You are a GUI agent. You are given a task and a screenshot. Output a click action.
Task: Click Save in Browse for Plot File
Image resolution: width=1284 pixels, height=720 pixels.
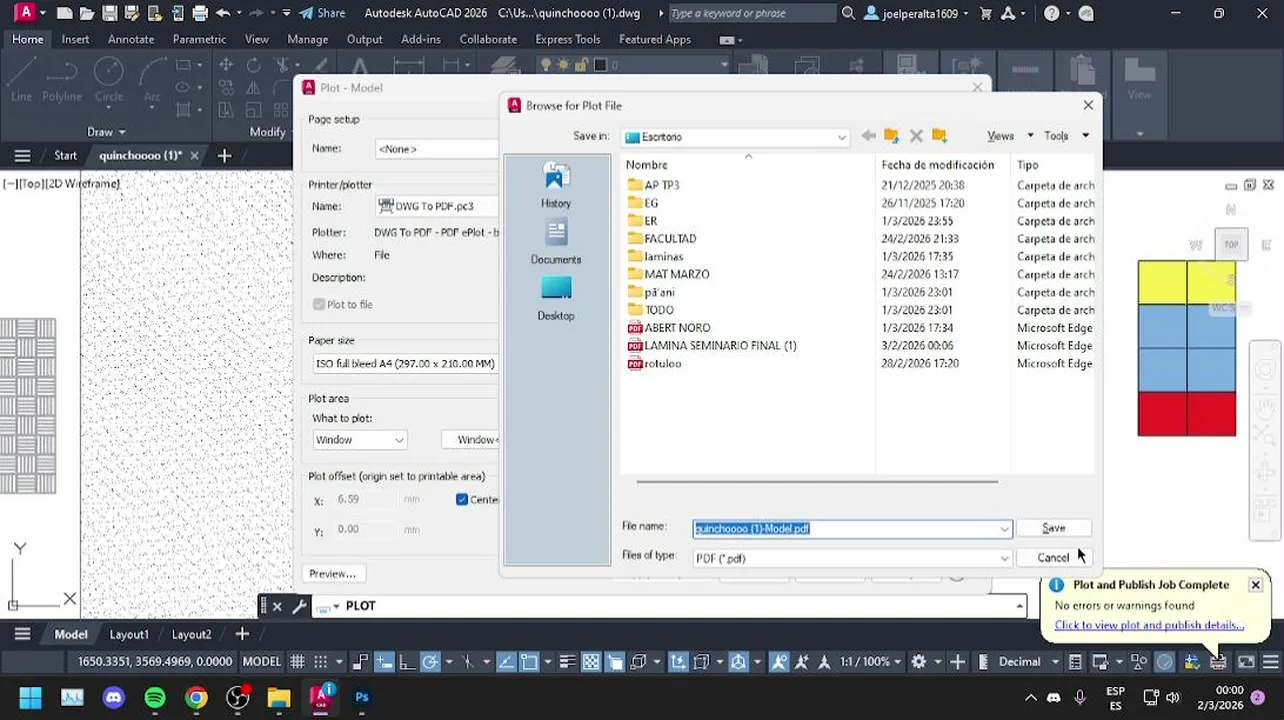coord(1054,528)
